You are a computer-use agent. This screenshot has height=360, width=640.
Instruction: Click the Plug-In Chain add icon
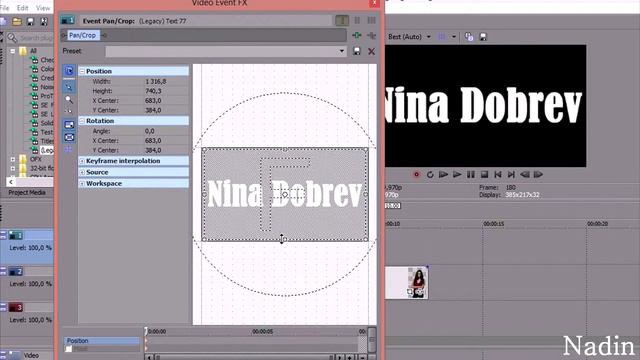pyautogui.click(x=357, y=36)
